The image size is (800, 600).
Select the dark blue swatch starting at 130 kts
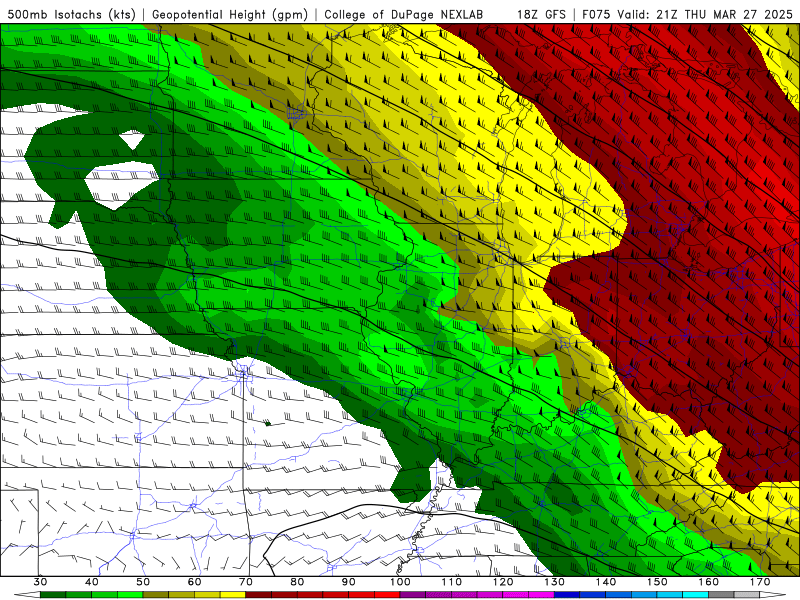point(567,595)
